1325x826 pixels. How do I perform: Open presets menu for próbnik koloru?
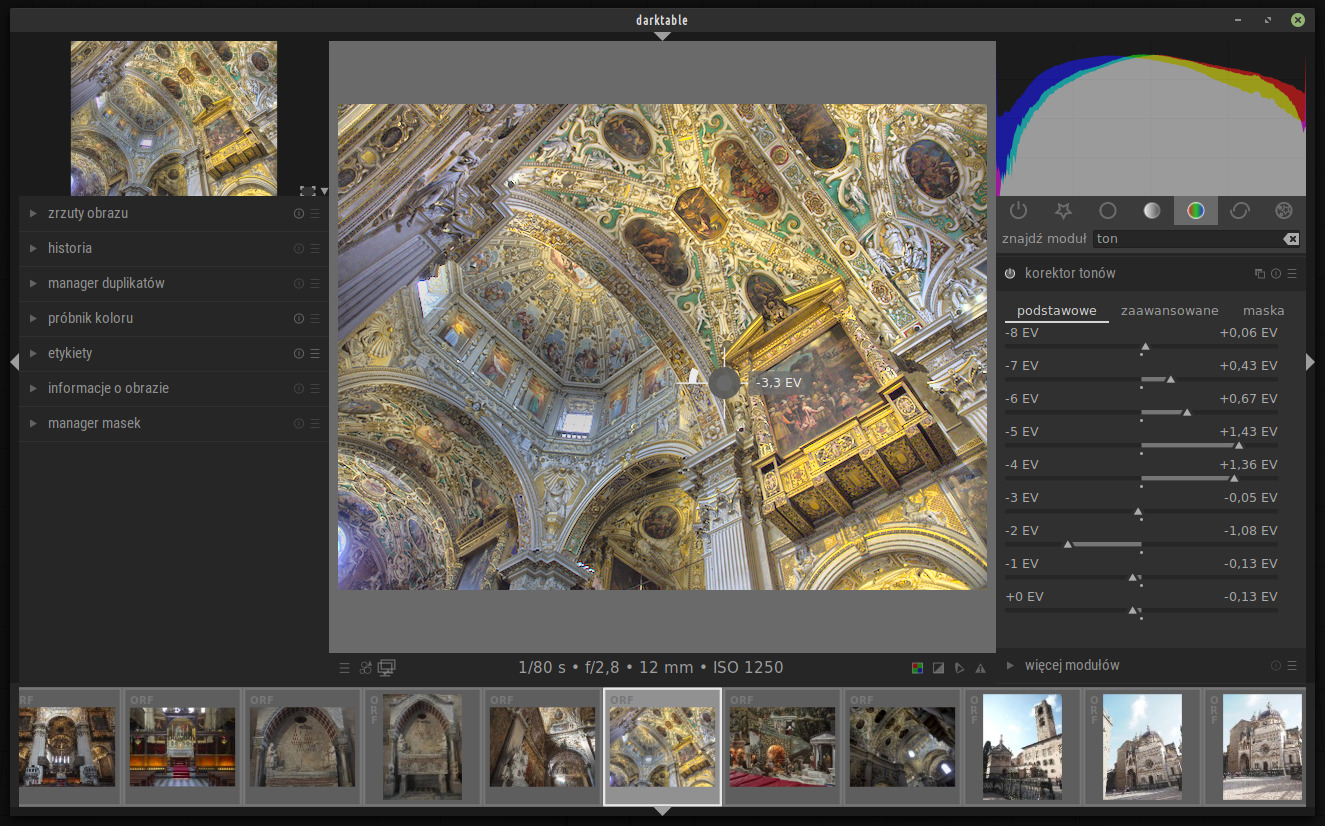(315, 319)
